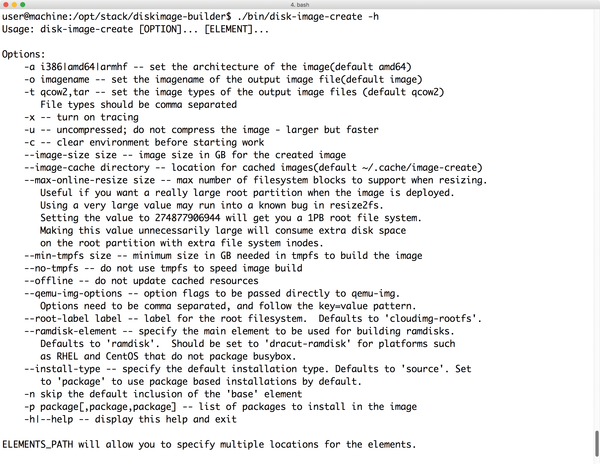Click the '--install-type' option flag
Screen dimensions: 600x464
point(62,369)
